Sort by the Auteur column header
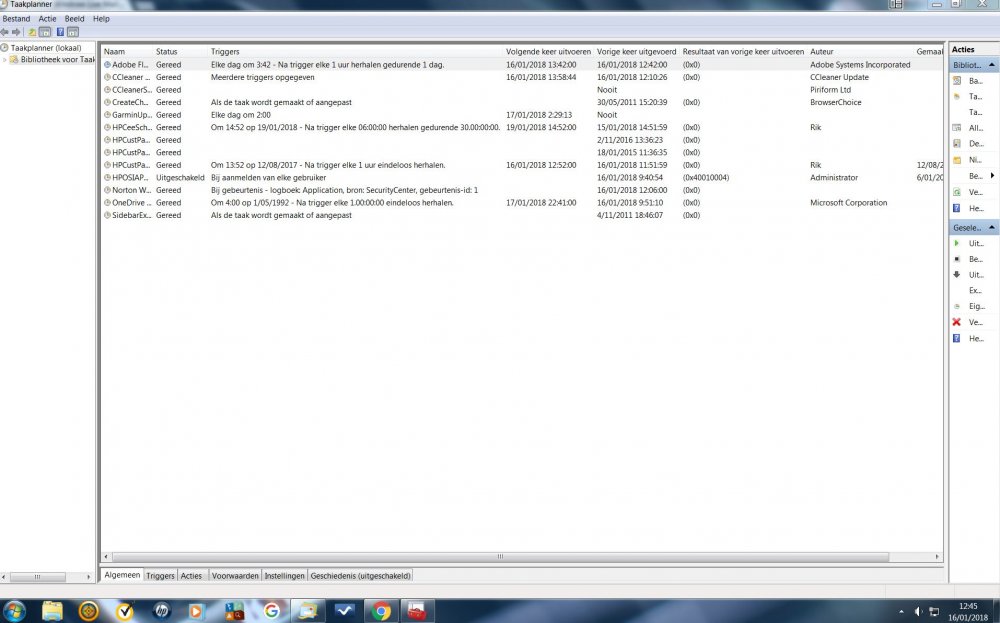 (860, 52)
